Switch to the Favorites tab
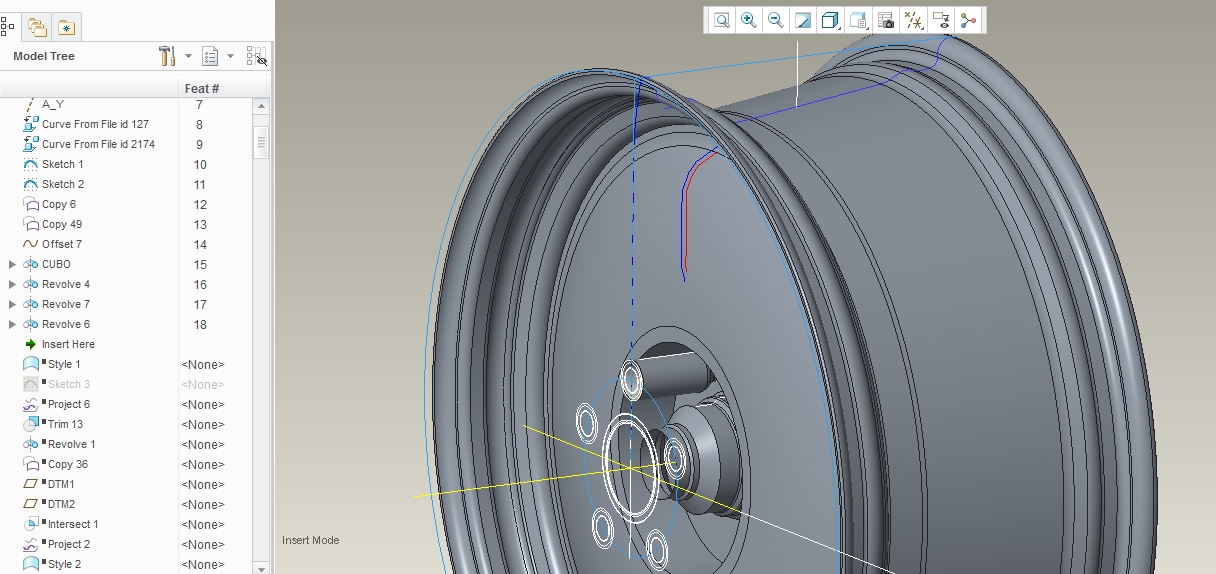Image resolution: width=1216 pixels, height=574 pixels. pyautogui.click(x=66, y=27)
